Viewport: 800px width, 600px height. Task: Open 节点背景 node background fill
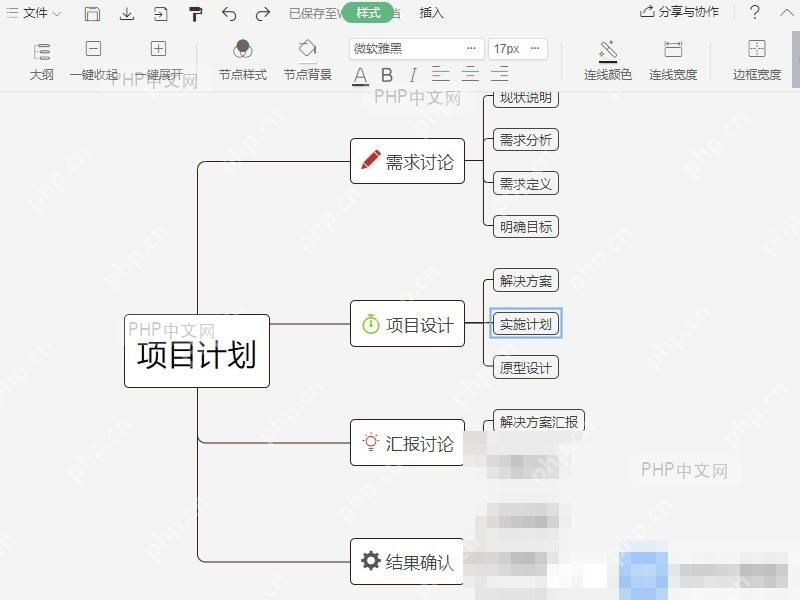tap(308, 61)
